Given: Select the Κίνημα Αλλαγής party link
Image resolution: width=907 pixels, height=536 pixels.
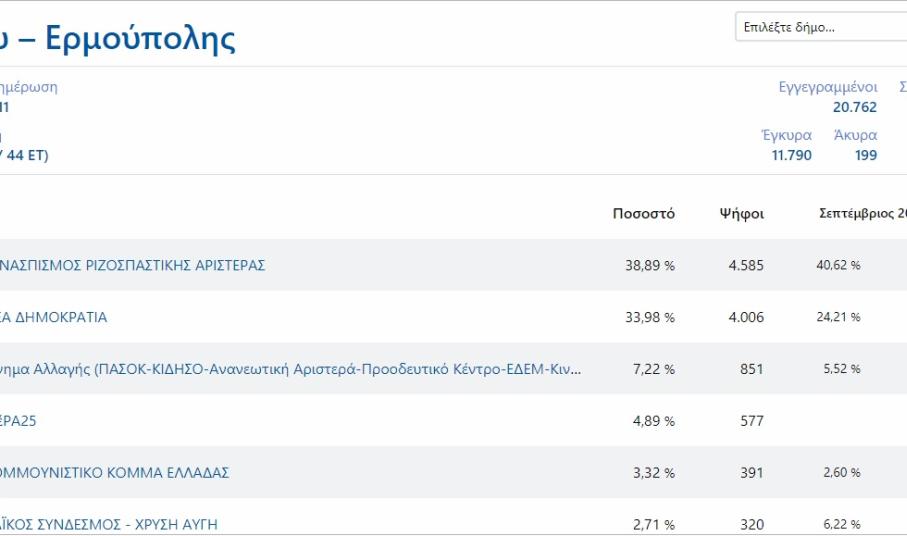Looking at the screenshot, I should [x=290, y=369].
